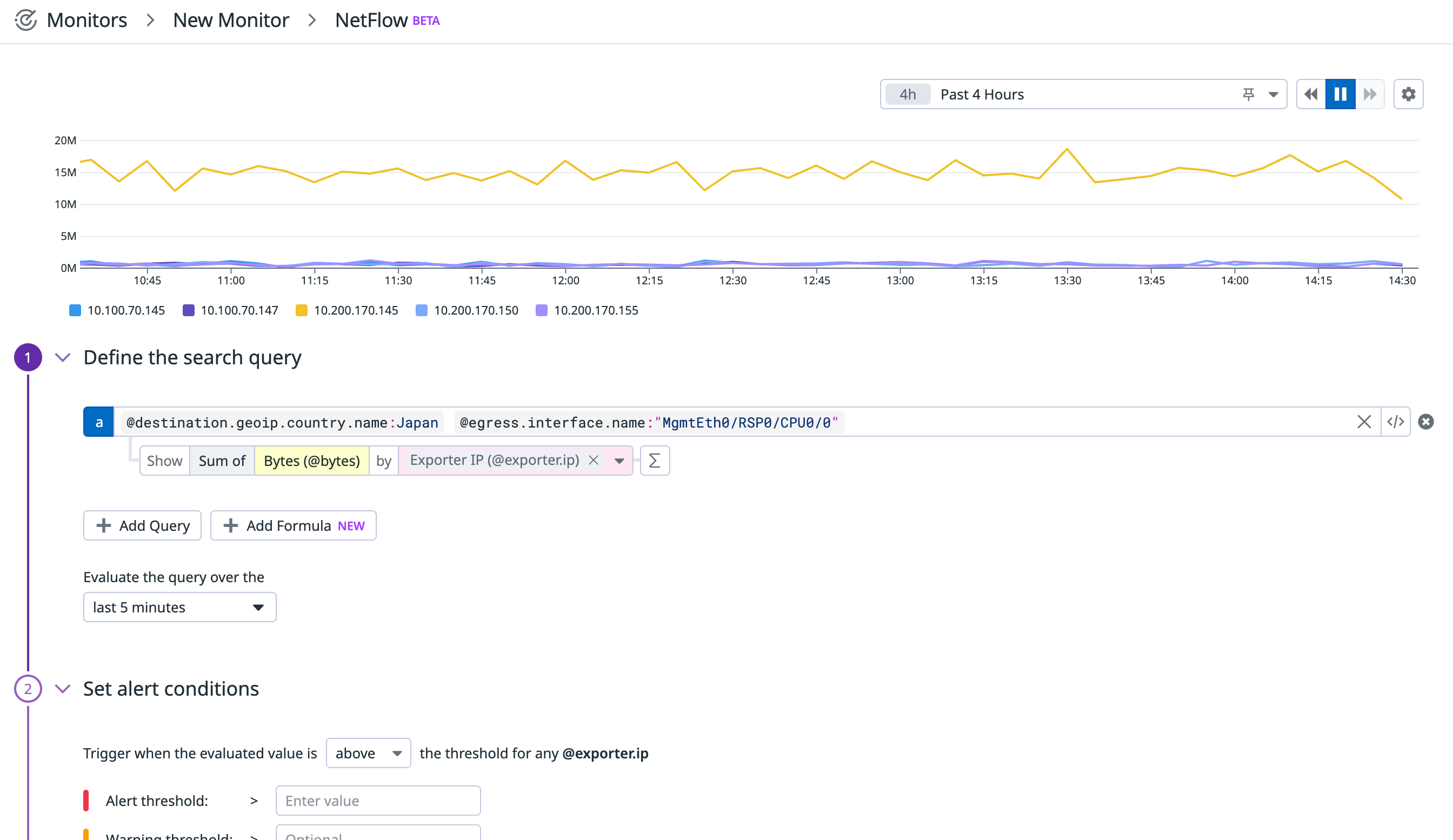Click the Add Formula button
The height and width of the screenshot is (840, 1453).
click(293, 525)
